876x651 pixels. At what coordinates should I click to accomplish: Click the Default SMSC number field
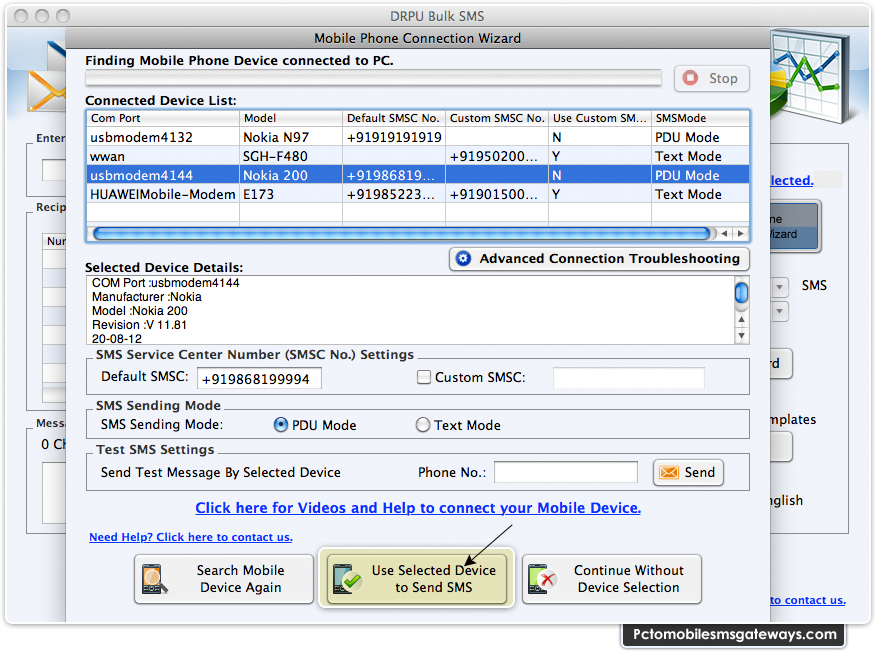pos(259,378)
